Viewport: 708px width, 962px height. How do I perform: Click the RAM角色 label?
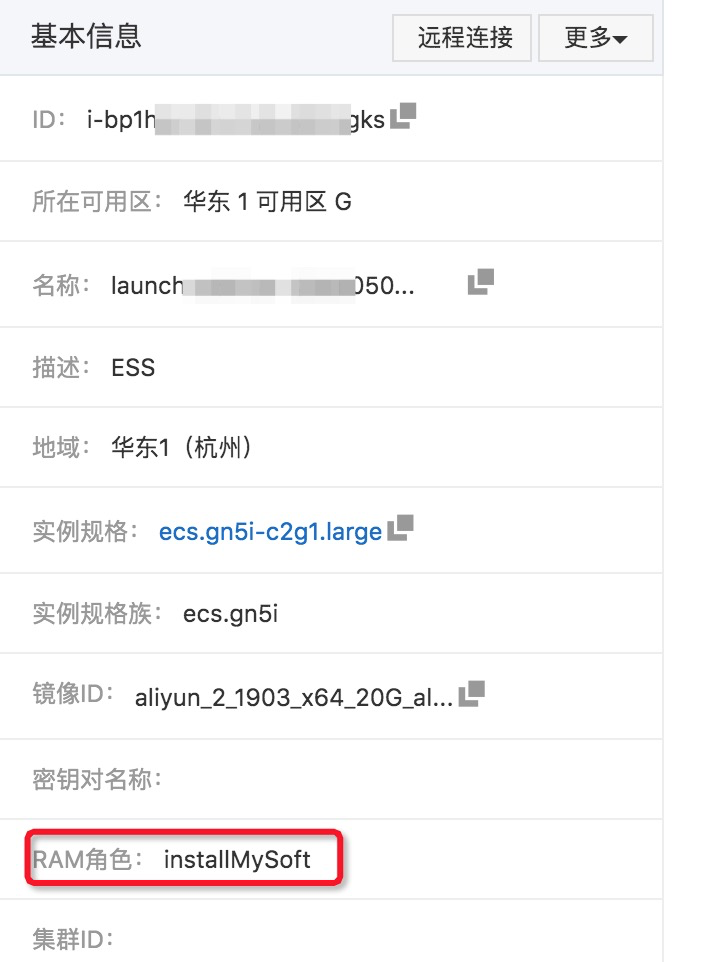[87, 860]
